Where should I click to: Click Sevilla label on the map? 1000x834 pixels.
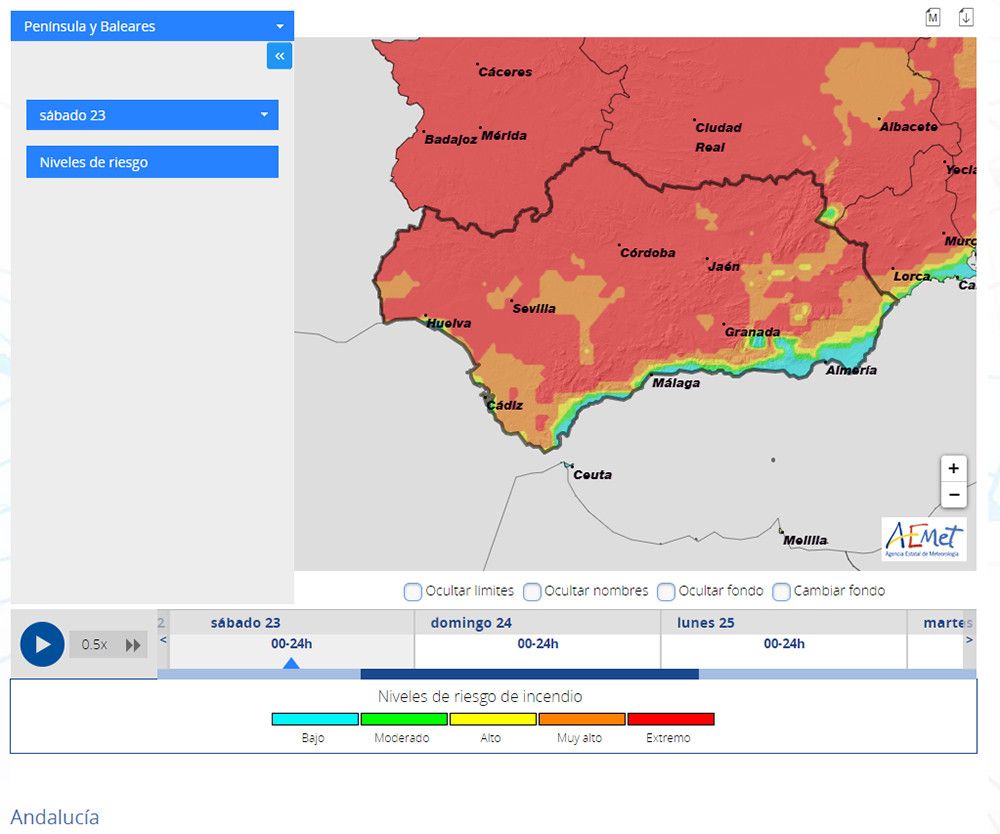tap(534, 309)
